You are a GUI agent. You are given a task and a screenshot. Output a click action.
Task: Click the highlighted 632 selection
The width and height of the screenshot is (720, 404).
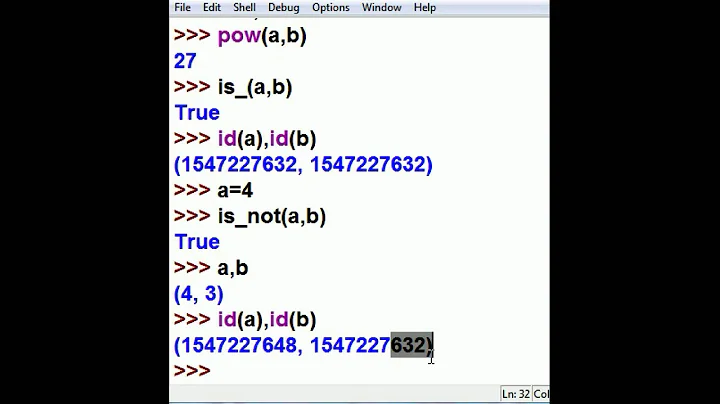(x=411, y=345)
